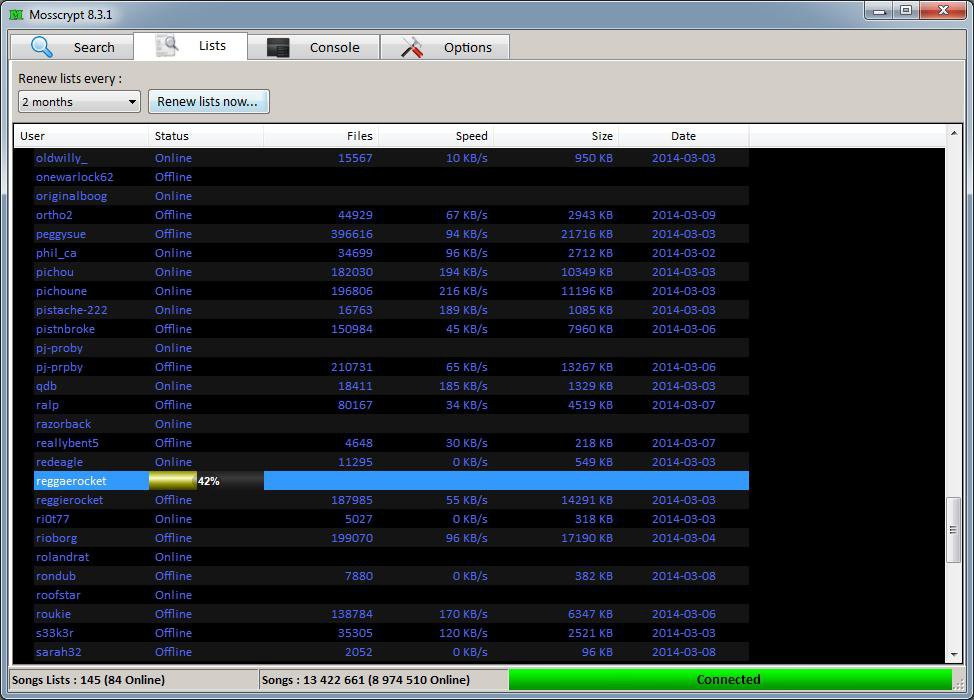Screen dimensions: 974x700
Task: Select user peggysue
Action: coord(61,234)
